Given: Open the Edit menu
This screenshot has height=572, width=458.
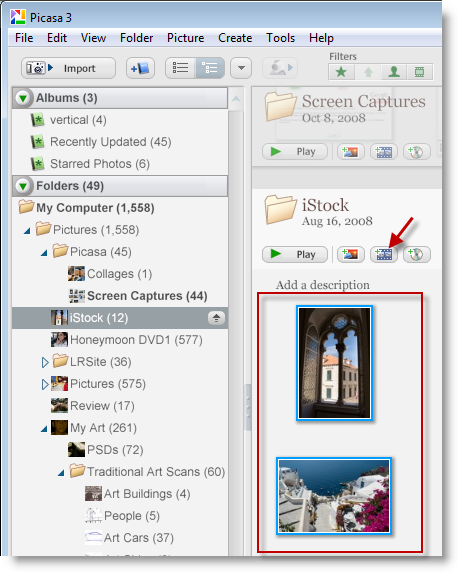Looking at the screenshot, I should (57, 38).
